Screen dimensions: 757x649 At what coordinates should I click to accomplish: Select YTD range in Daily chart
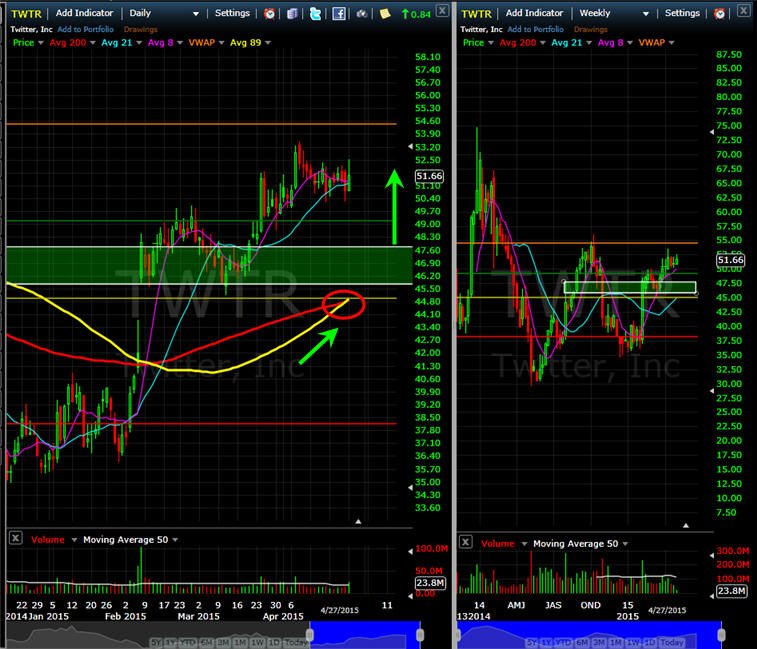[188, 643]
